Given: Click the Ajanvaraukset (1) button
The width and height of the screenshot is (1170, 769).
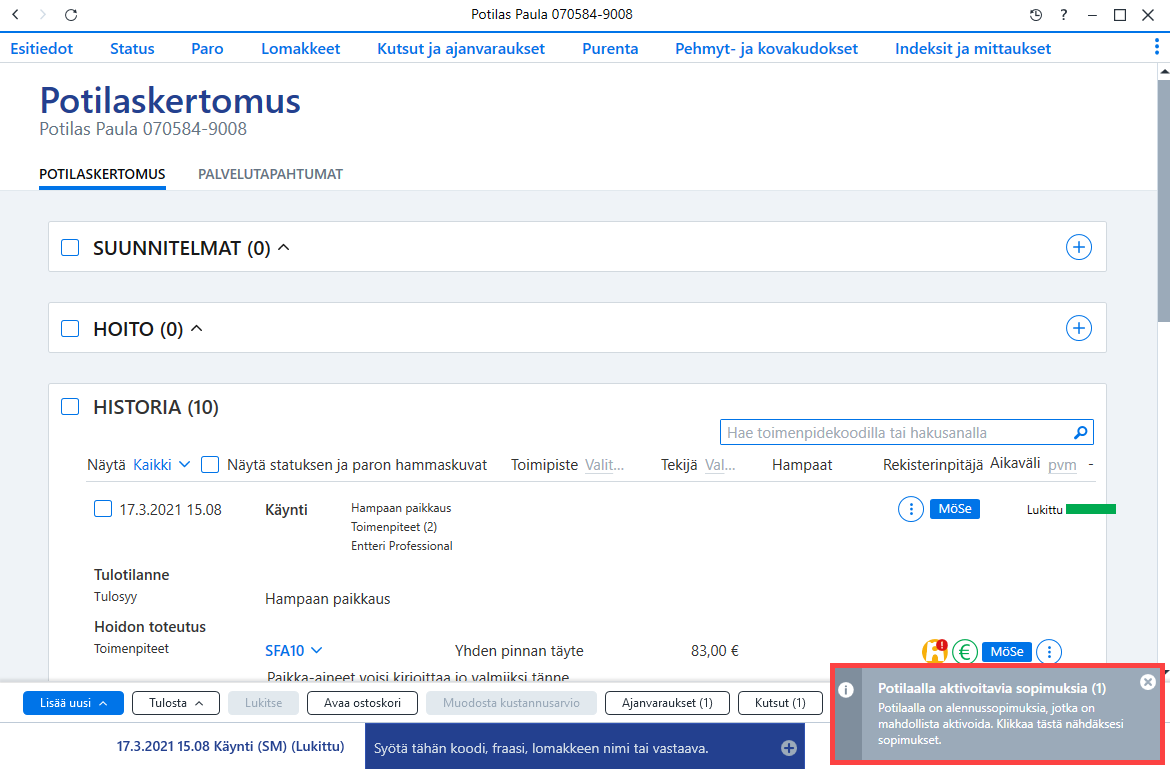Looking at the screenshot, I should coord(667,703).
